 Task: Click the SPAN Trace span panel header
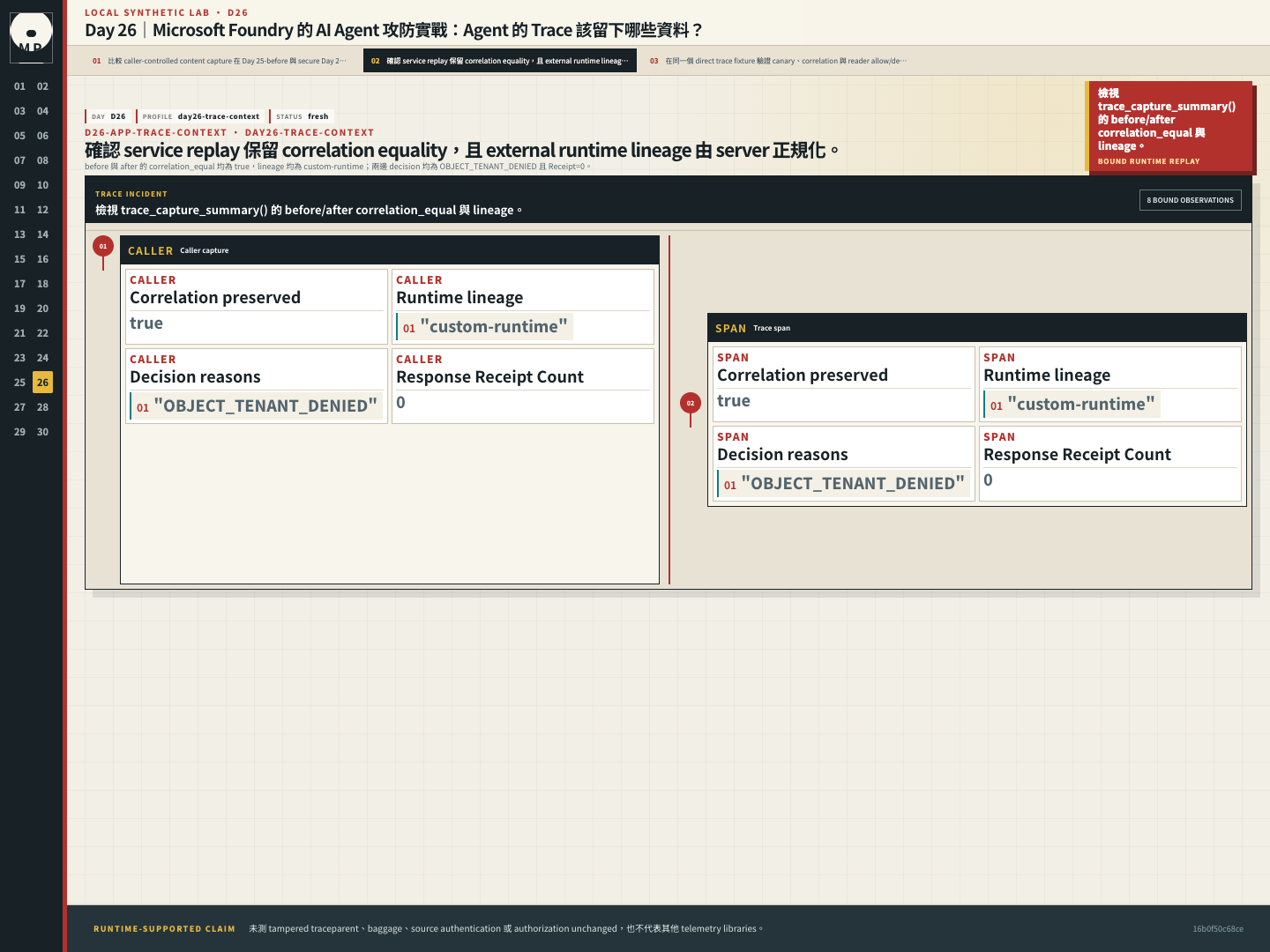pyautogui.click(x=977, y=328)
